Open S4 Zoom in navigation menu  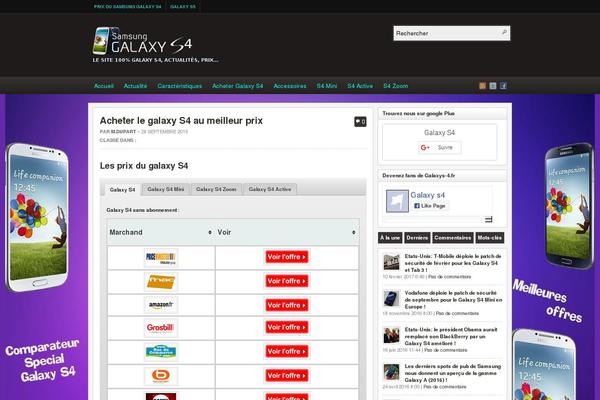[x=396, y=86]
